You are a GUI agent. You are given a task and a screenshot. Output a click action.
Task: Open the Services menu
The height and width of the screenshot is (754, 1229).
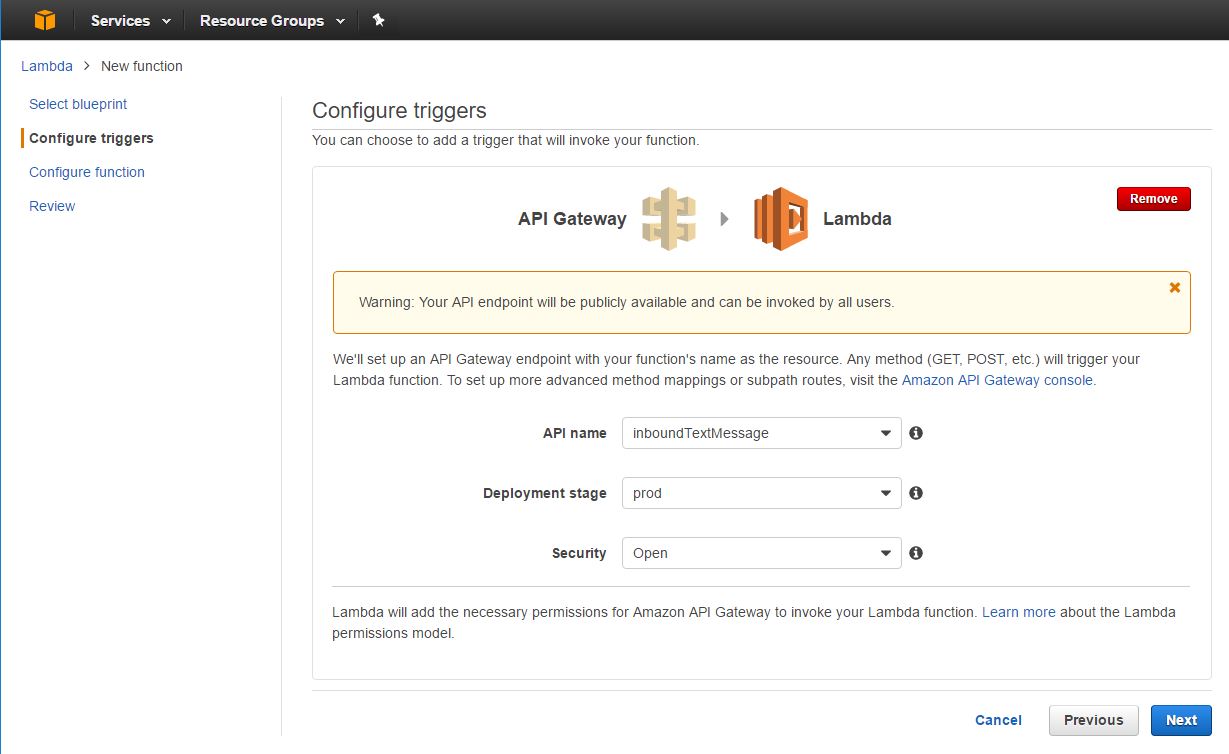pos(130,20)
